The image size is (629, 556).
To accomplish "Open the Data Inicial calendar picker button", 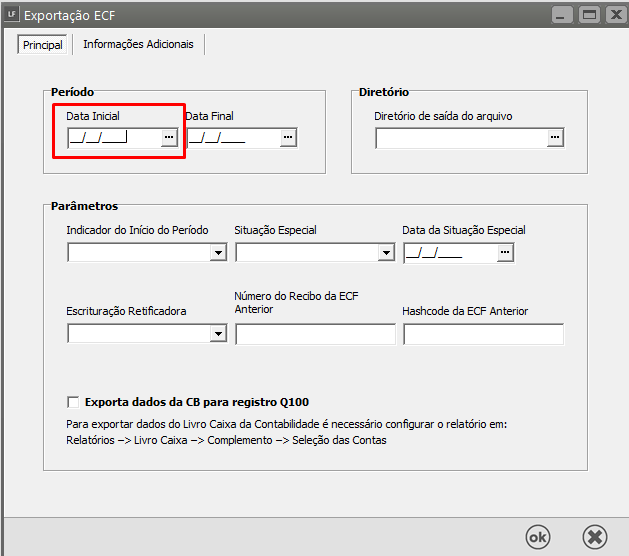I will coord(169,138).
